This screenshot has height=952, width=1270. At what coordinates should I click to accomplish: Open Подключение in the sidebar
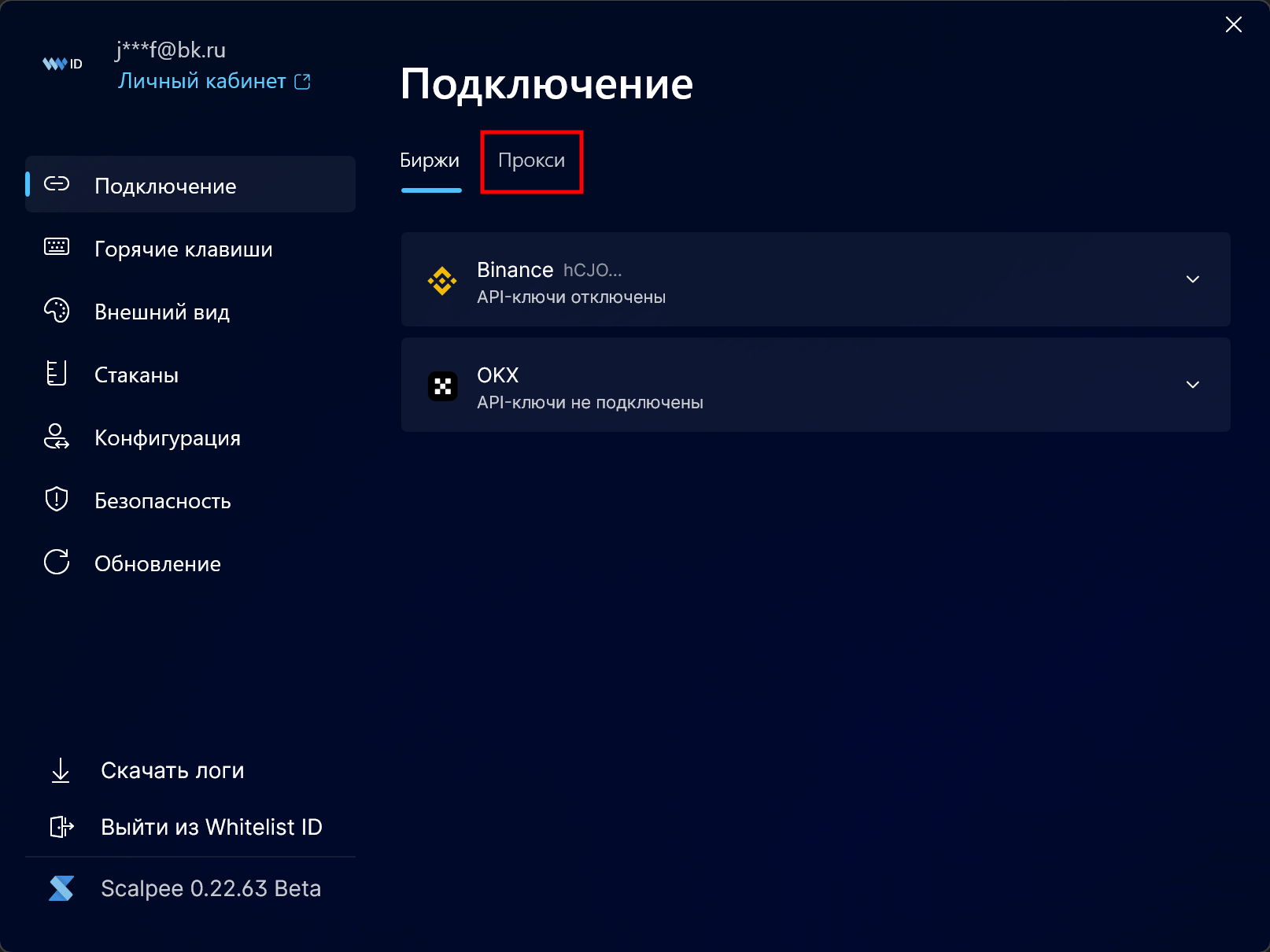[x=165, y=186]
